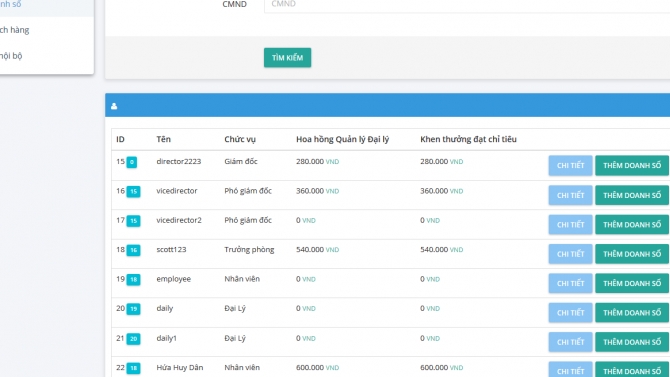View CHI TIẾT for vicedirector2
Screen dimensions: 670x377
(x=570, y=224)
